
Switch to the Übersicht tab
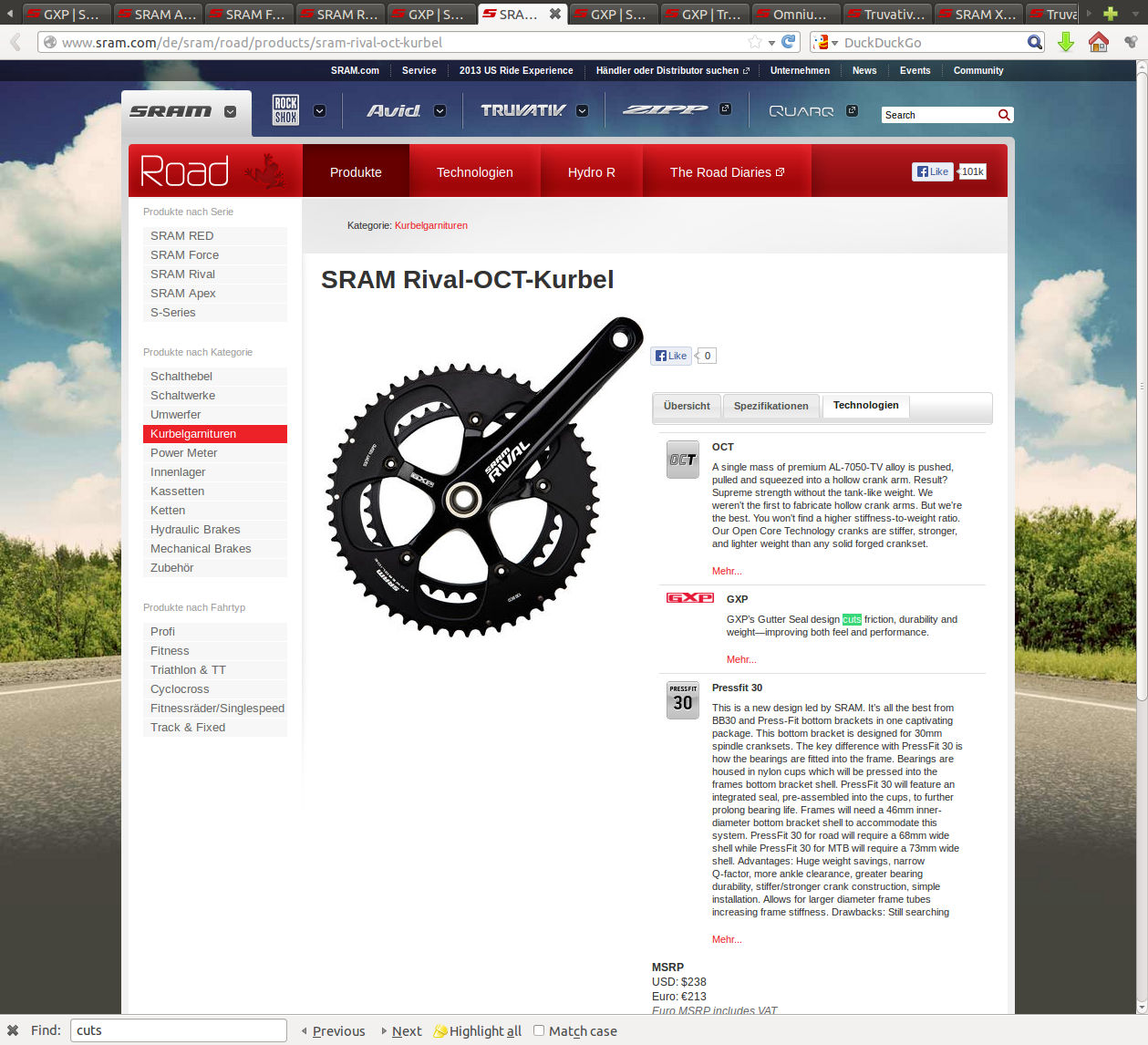[687, 407]
